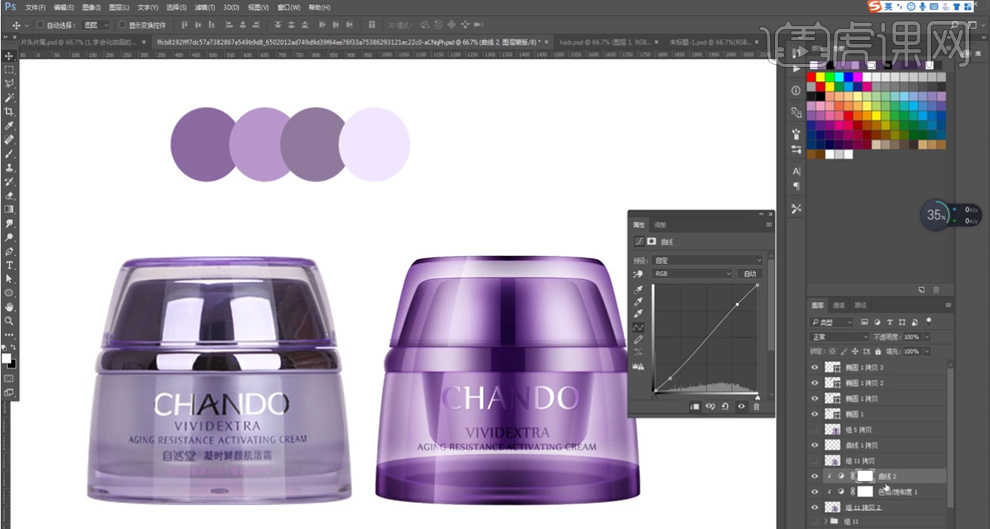
Task: Select the Gradient tool
Action: [x=9, y=210]
